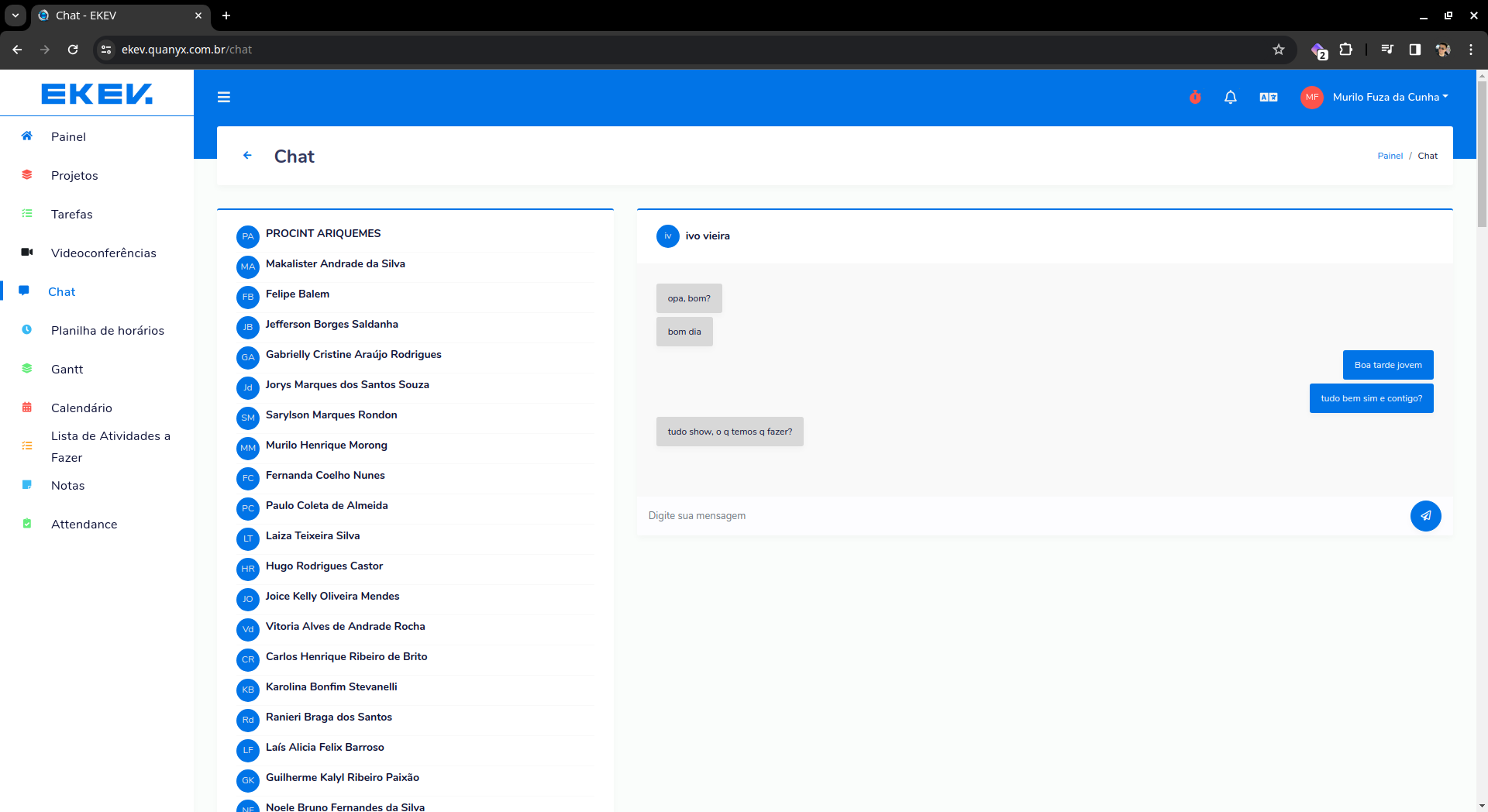Click the Painel breadcrumb link
This screenshot has width=1488, height=812.
(1390, 156)
